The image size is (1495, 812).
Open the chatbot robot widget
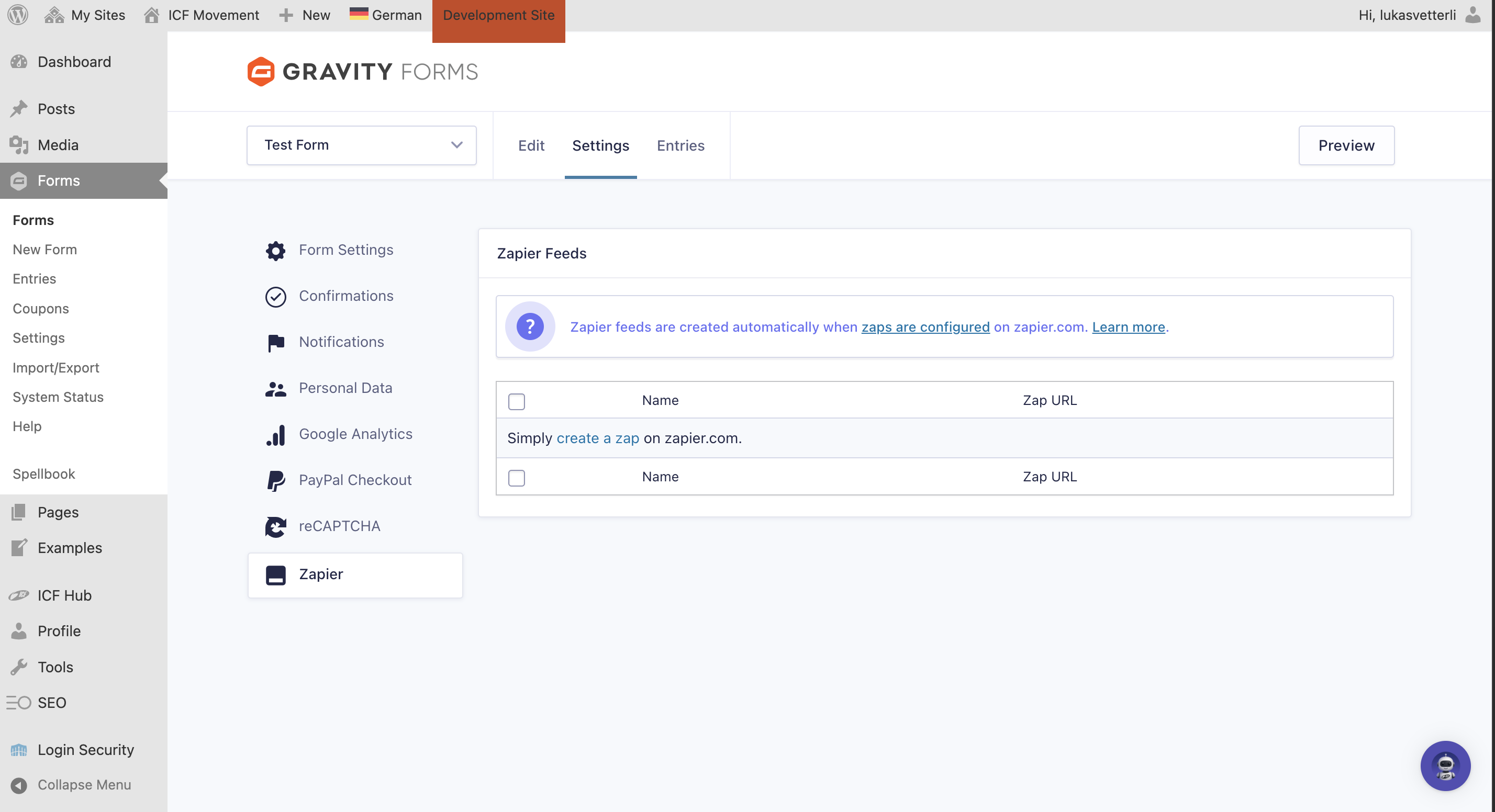[1445, 765]
